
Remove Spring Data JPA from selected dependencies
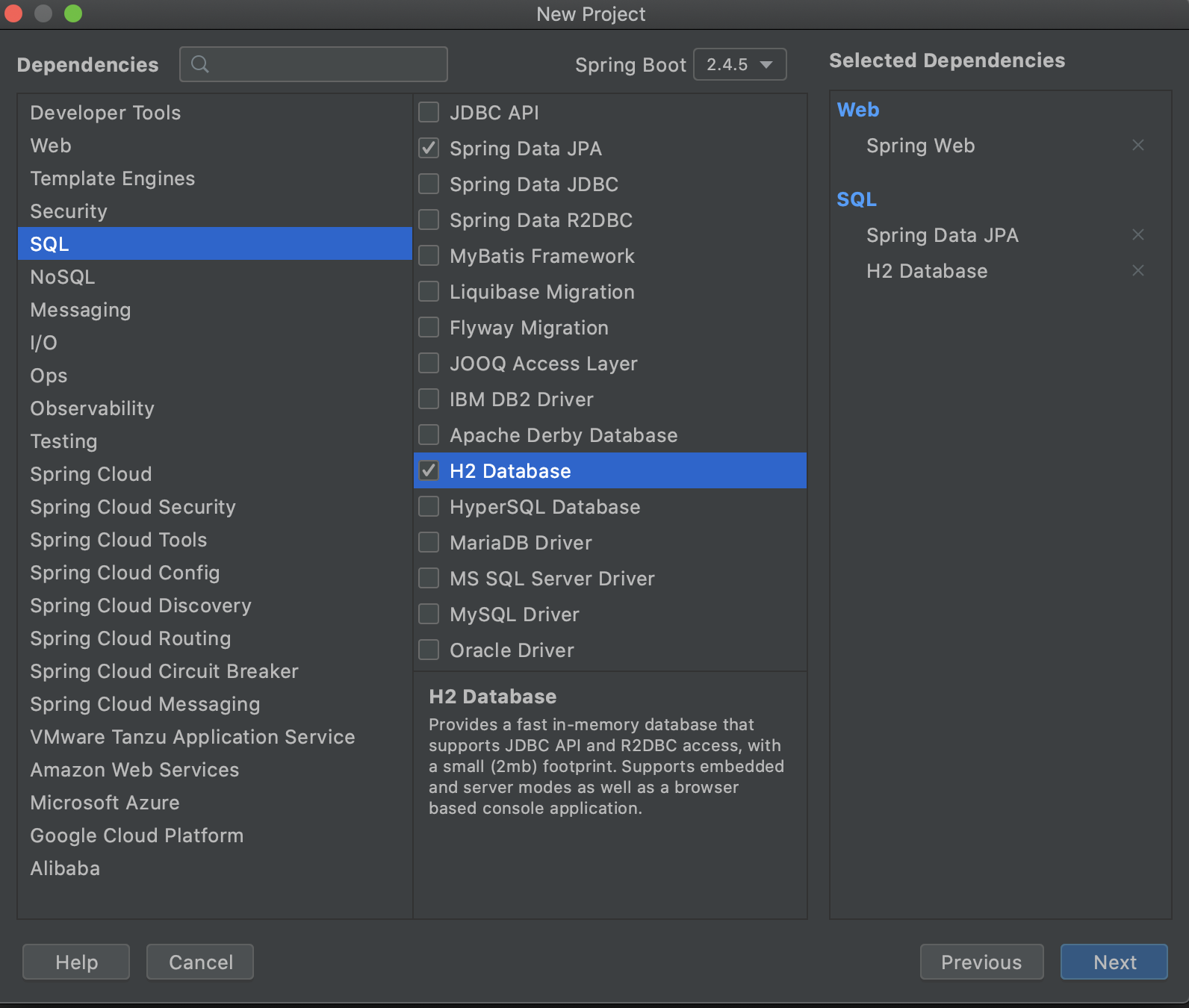(x=1137, y=234)
